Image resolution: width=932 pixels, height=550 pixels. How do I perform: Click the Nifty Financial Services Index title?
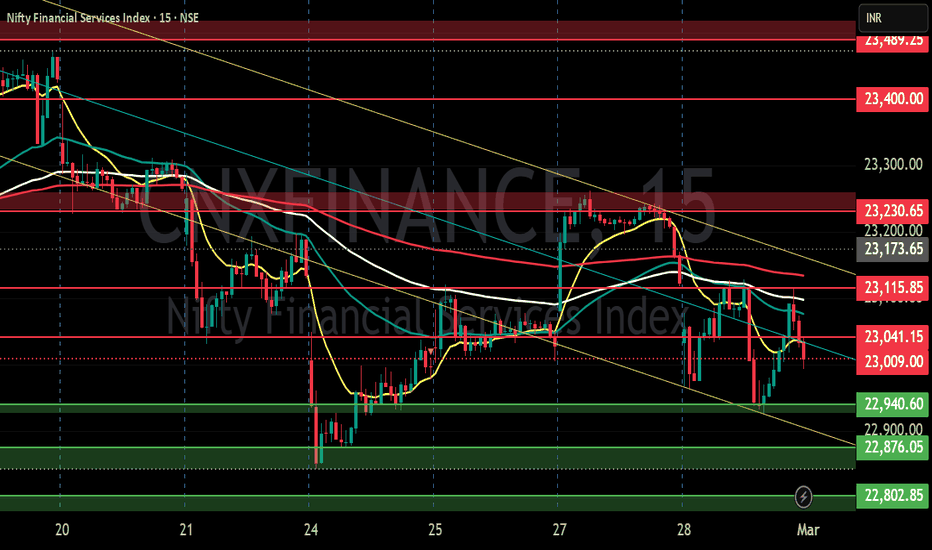(78, 18)
